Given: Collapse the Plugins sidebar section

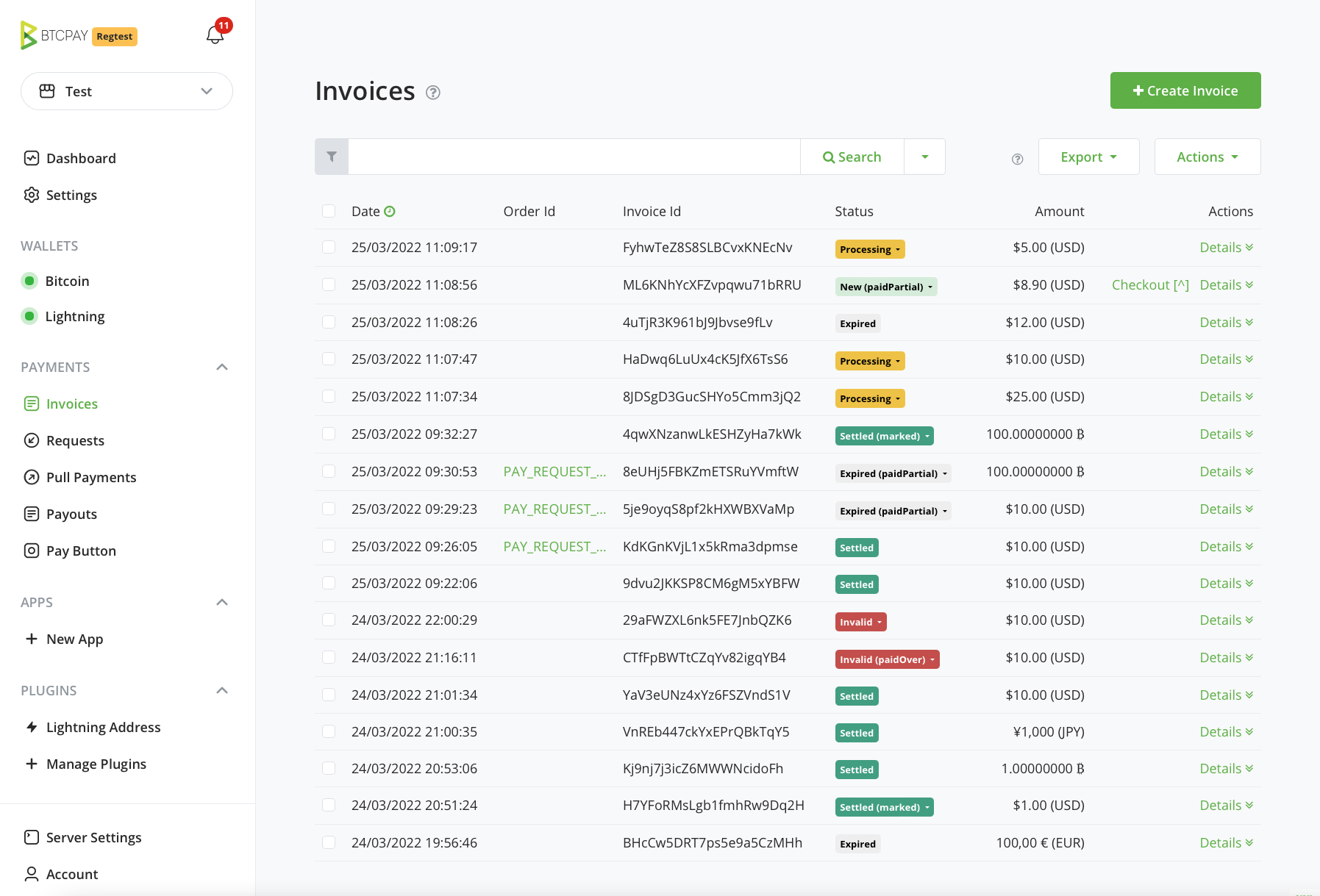Looking at the screenshot, I should click(x=222, y=690).
